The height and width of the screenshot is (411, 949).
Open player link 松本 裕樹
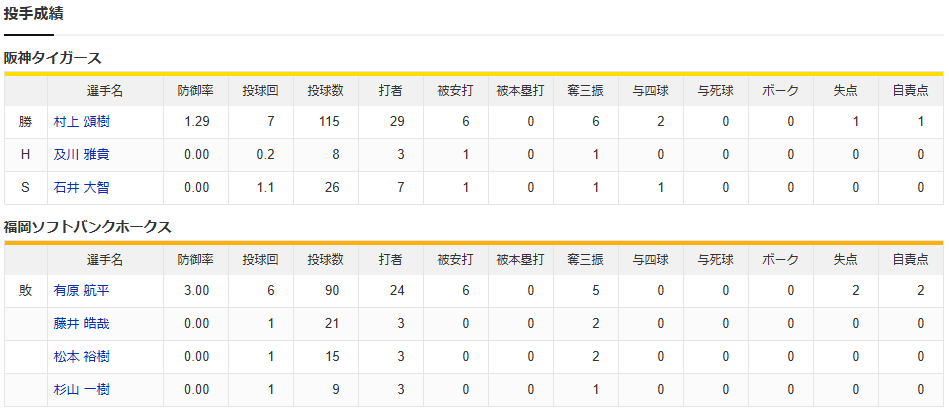[x=82, y=357]
